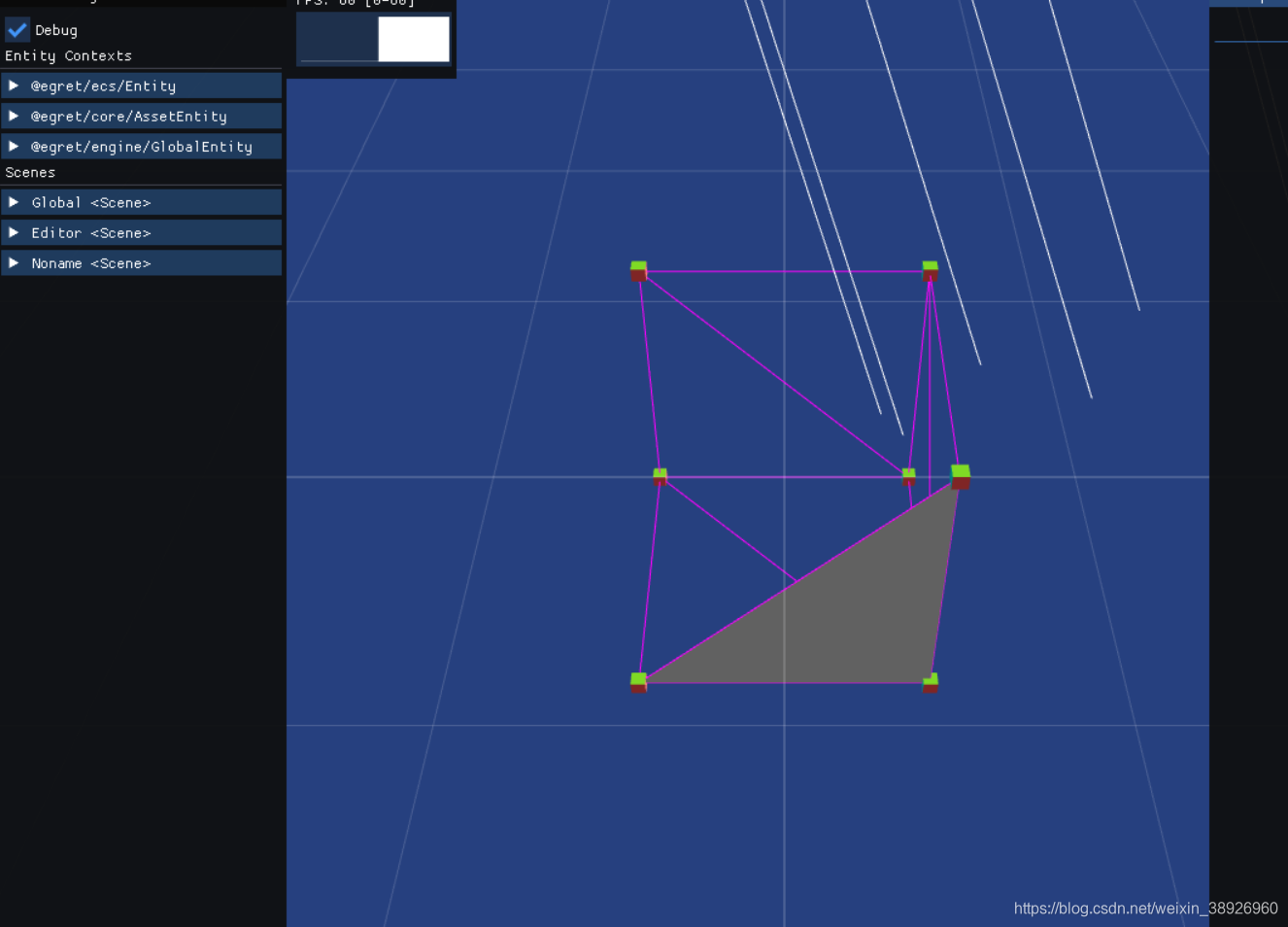Image resolution: width=1288 pixels, height=927 pixels.
Task: Select the bottom-right vertex handle
Action: pyautogui.click(x=930, y=681)
